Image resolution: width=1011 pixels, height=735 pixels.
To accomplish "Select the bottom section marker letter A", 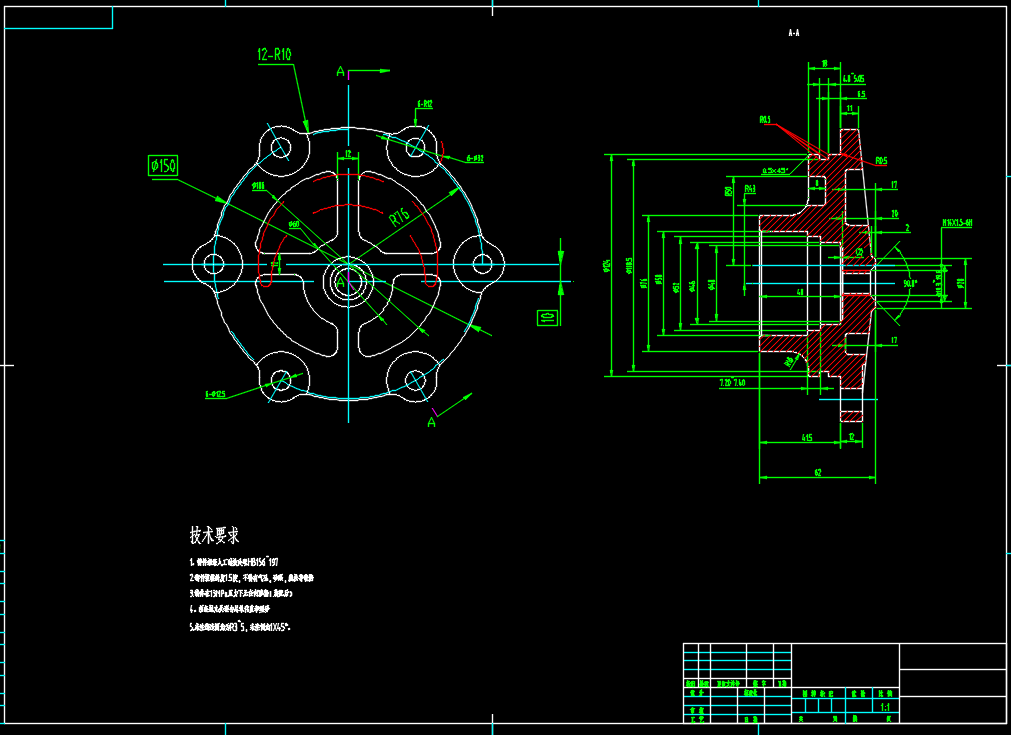I will [432, 423].
